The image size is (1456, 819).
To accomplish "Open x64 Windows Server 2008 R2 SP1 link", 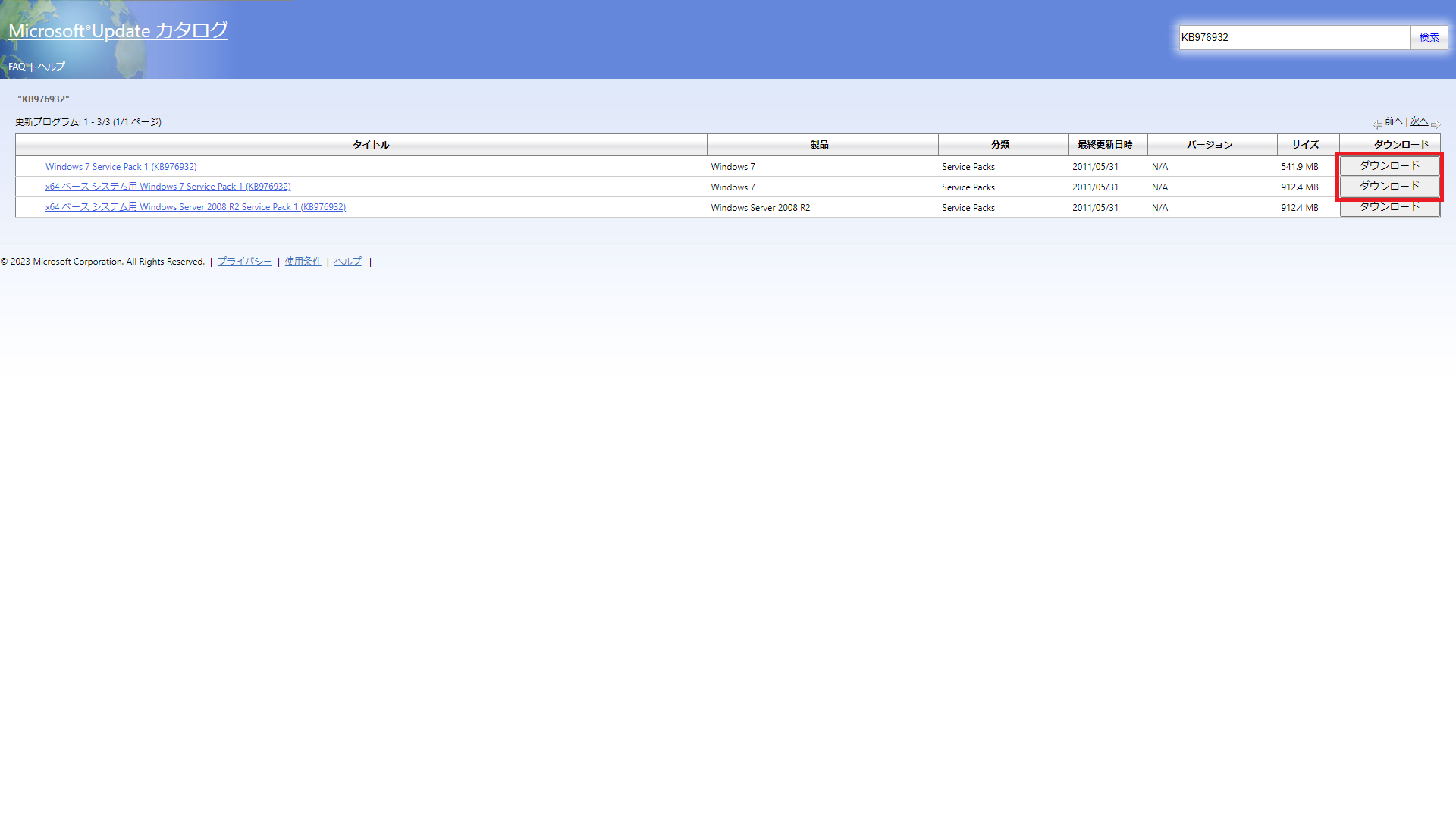I will tap(196, 207).
